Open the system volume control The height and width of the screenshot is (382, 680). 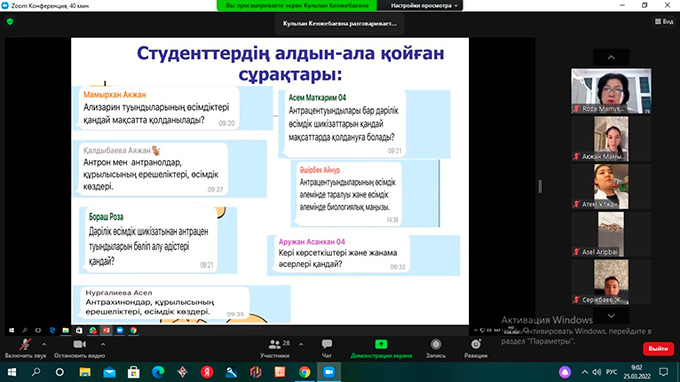pyautogui.click(x=597, y=372)
